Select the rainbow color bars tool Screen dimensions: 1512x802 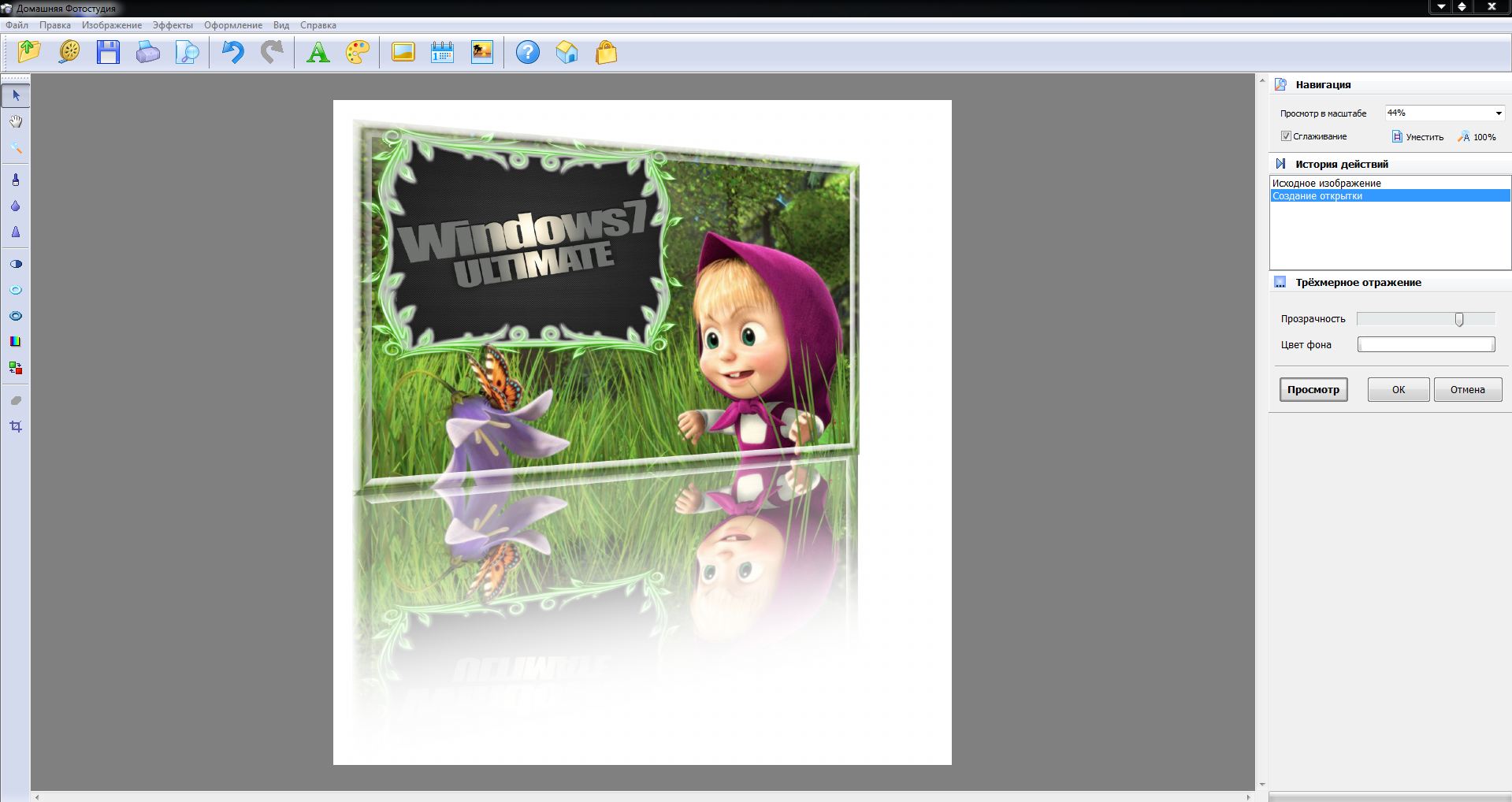coord(16,342)
